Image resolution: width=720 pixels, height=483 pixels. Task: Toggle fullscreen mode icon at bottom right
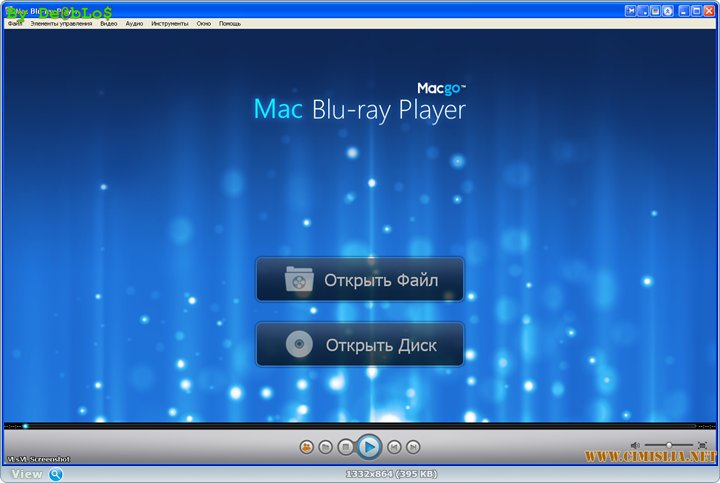click(x=702, y=445)
